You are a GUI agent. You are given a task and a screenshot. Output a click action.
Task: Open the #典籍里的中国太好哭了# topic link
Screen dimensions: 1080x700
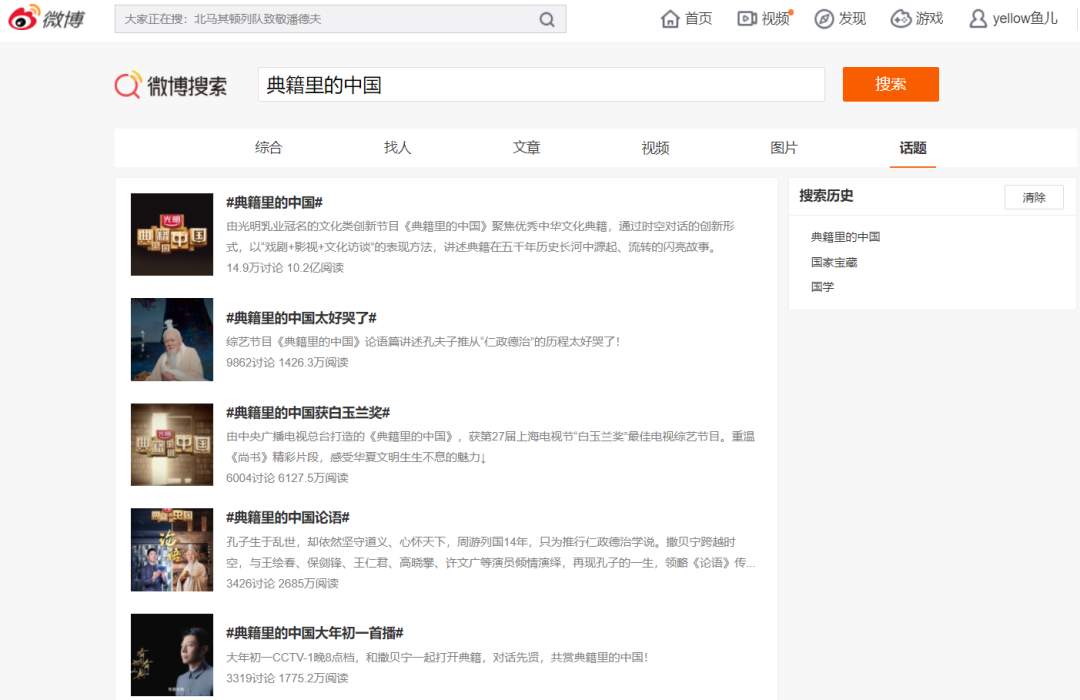301,318
